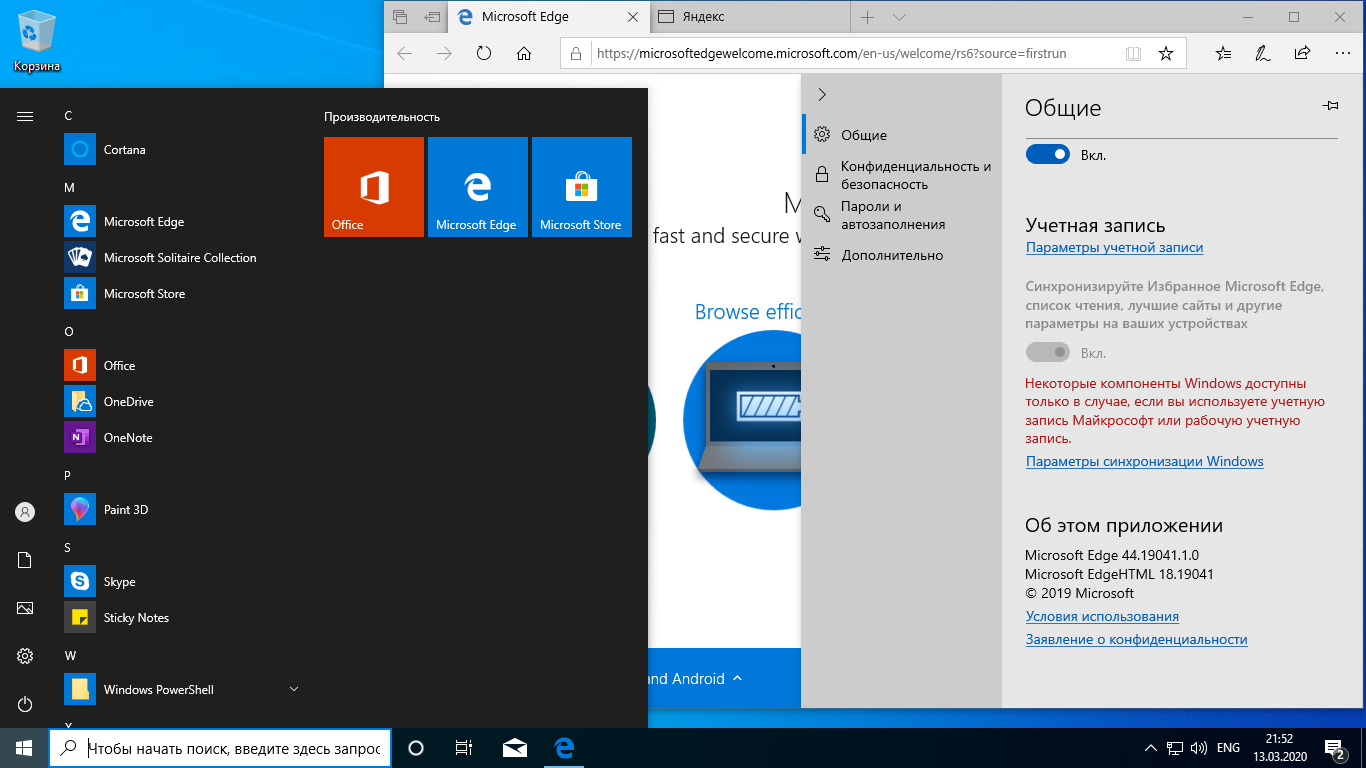Viewport: 1366px width, 768px height.
Task: Open the Microsoft Edge tile in Start
Action: point(478,187)
